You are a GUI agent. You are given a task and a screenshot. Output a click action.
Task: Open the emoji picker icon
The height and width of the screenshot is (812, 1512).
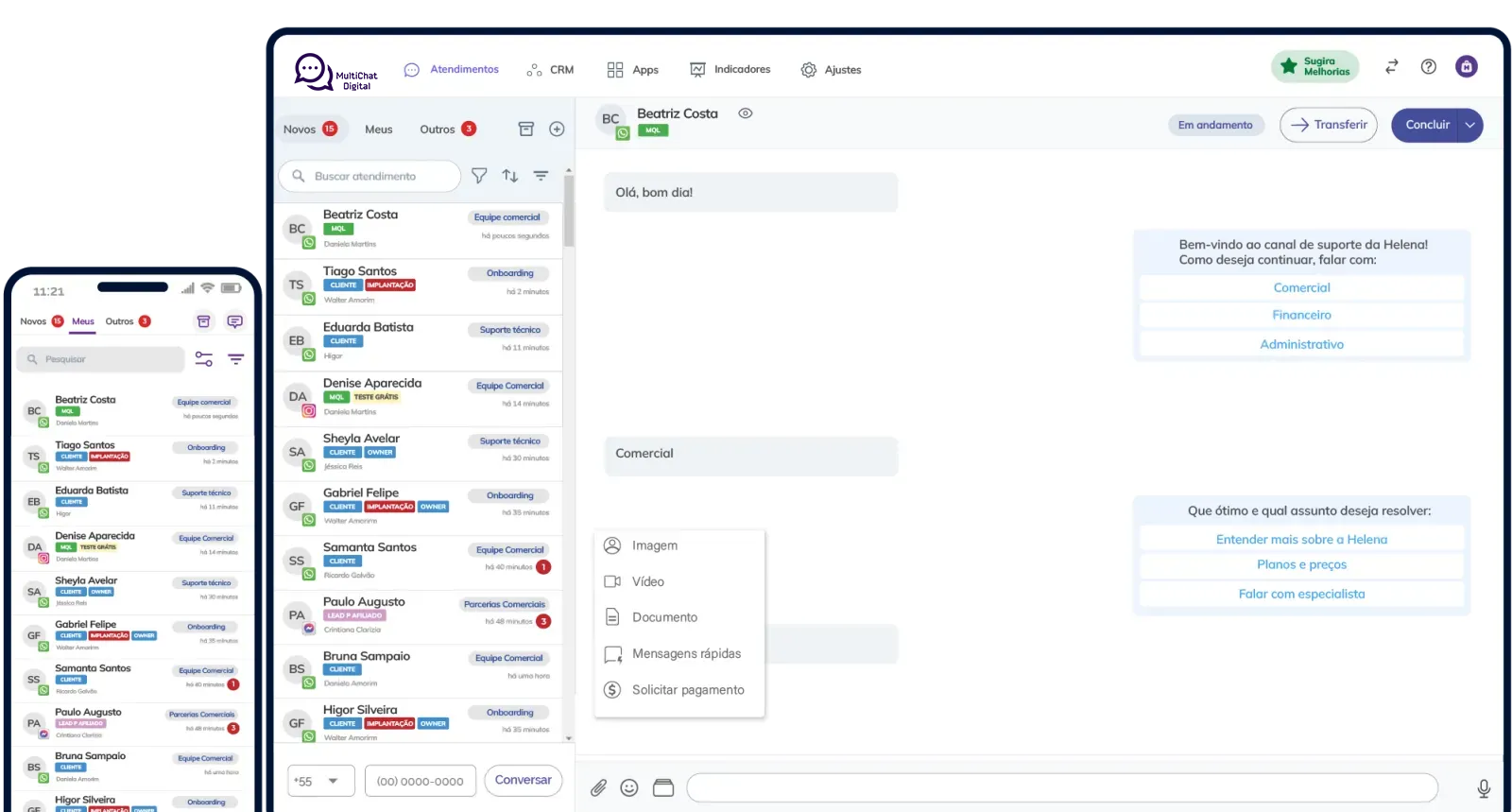click(629, 787)
